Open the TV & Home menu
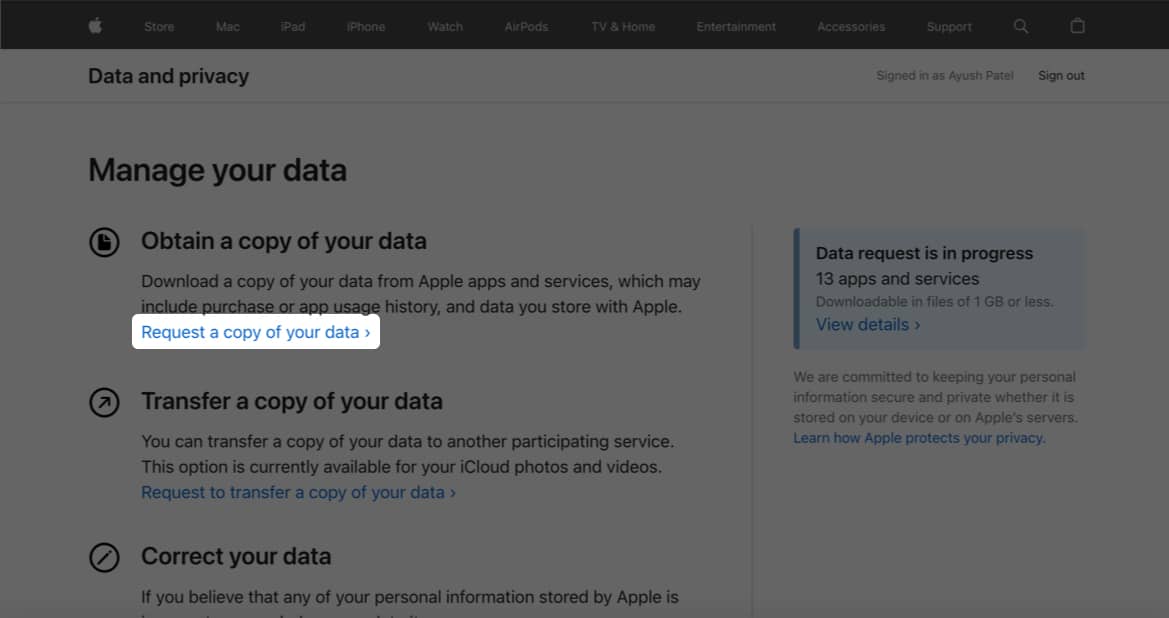Screen dimensions: 1169x618 pos(623,27)
